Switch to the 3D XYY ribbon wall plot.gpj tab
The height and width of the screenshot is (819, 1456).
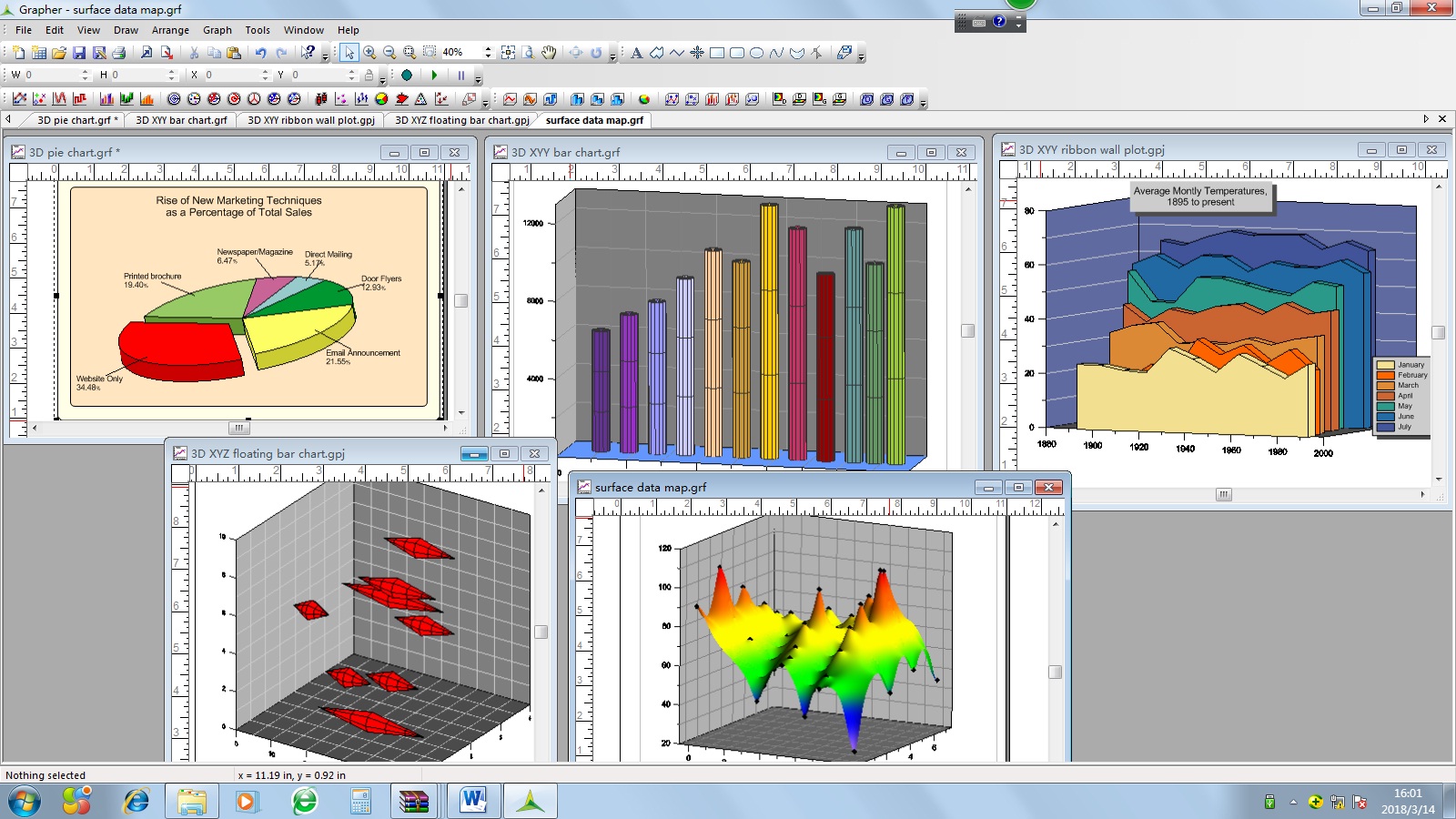311,120
